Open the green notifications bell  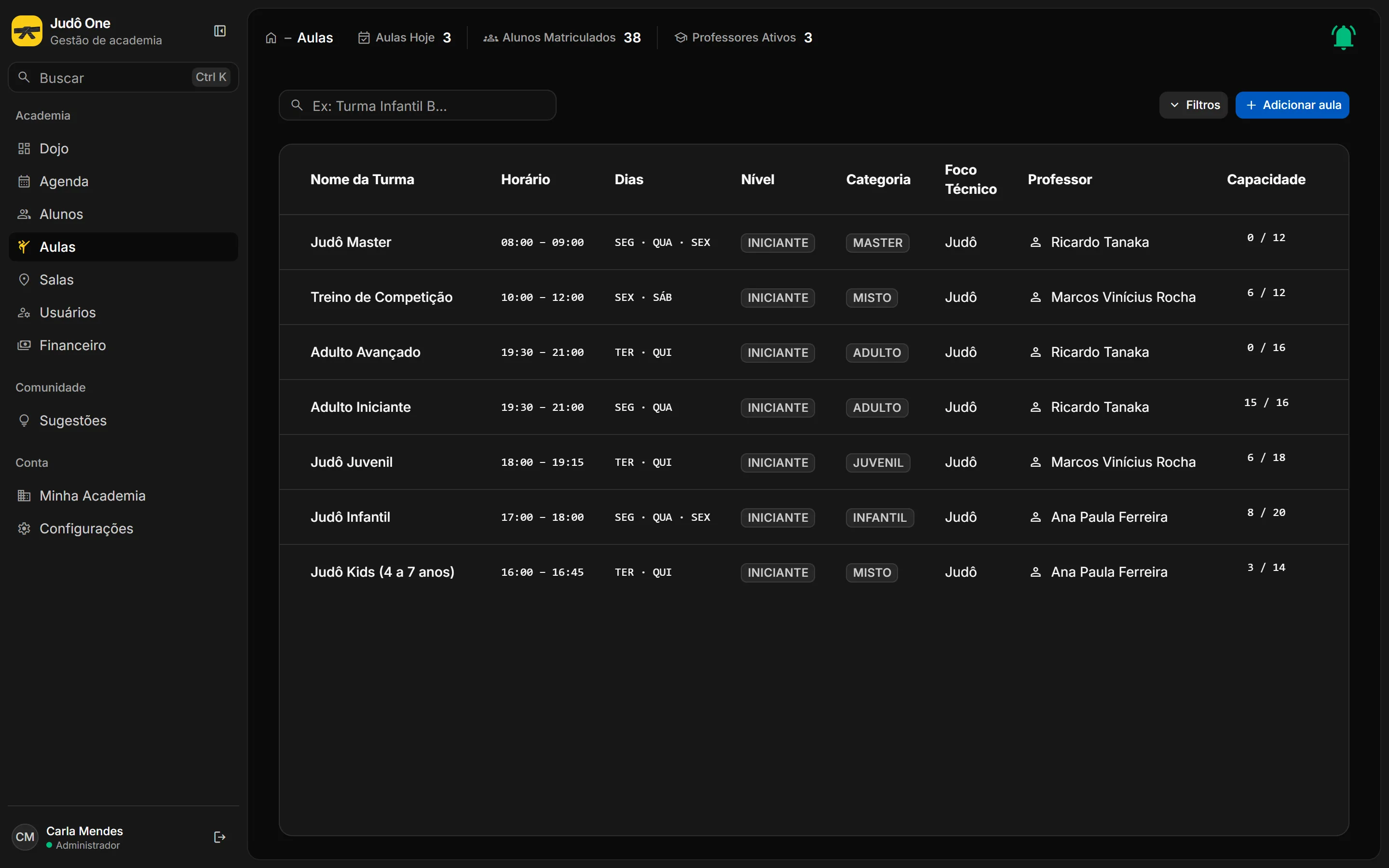pyautogui.click(x=1343, y=37)
